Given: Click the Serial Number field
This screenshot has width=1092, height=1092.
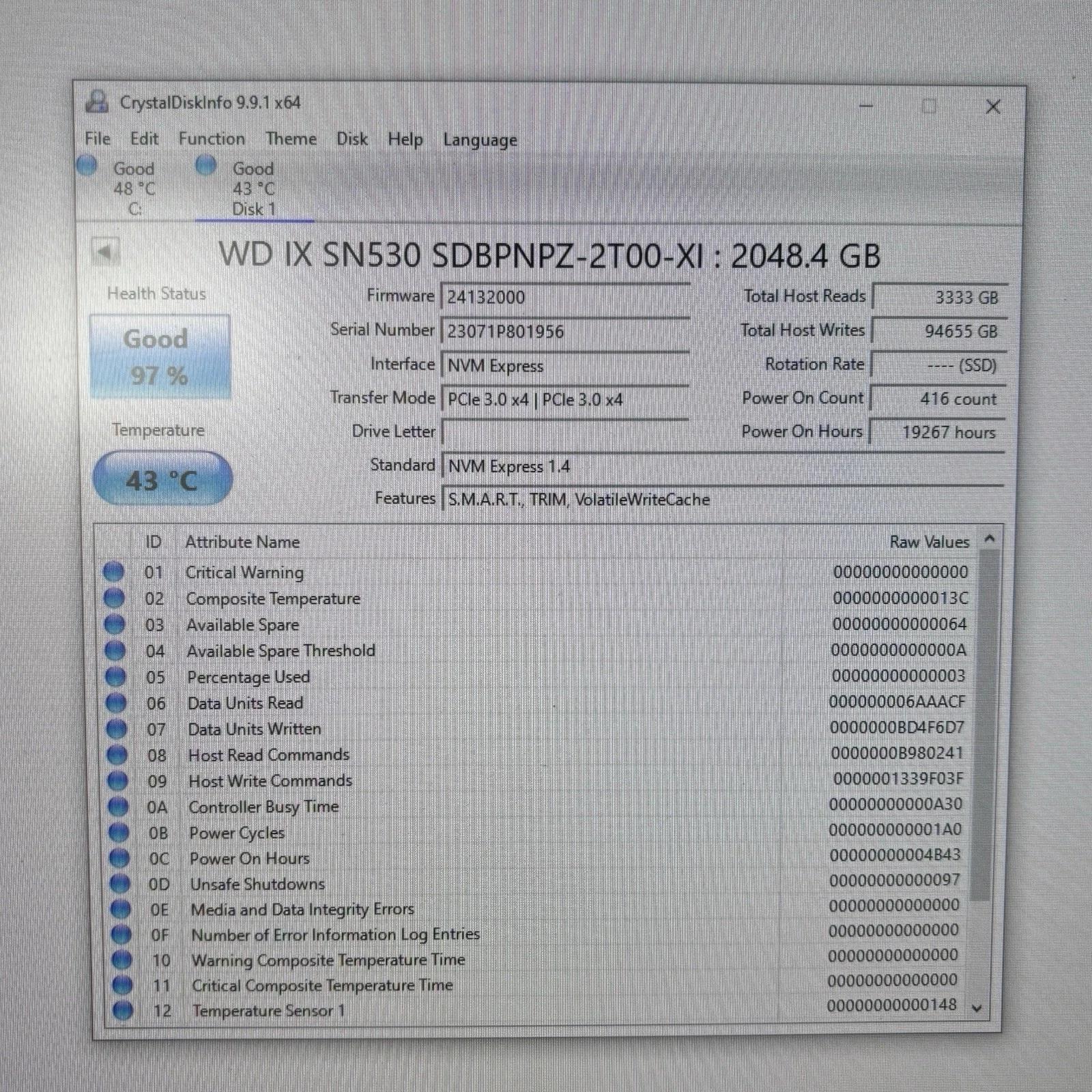Looking at the screenshot, I should point(566,331).
